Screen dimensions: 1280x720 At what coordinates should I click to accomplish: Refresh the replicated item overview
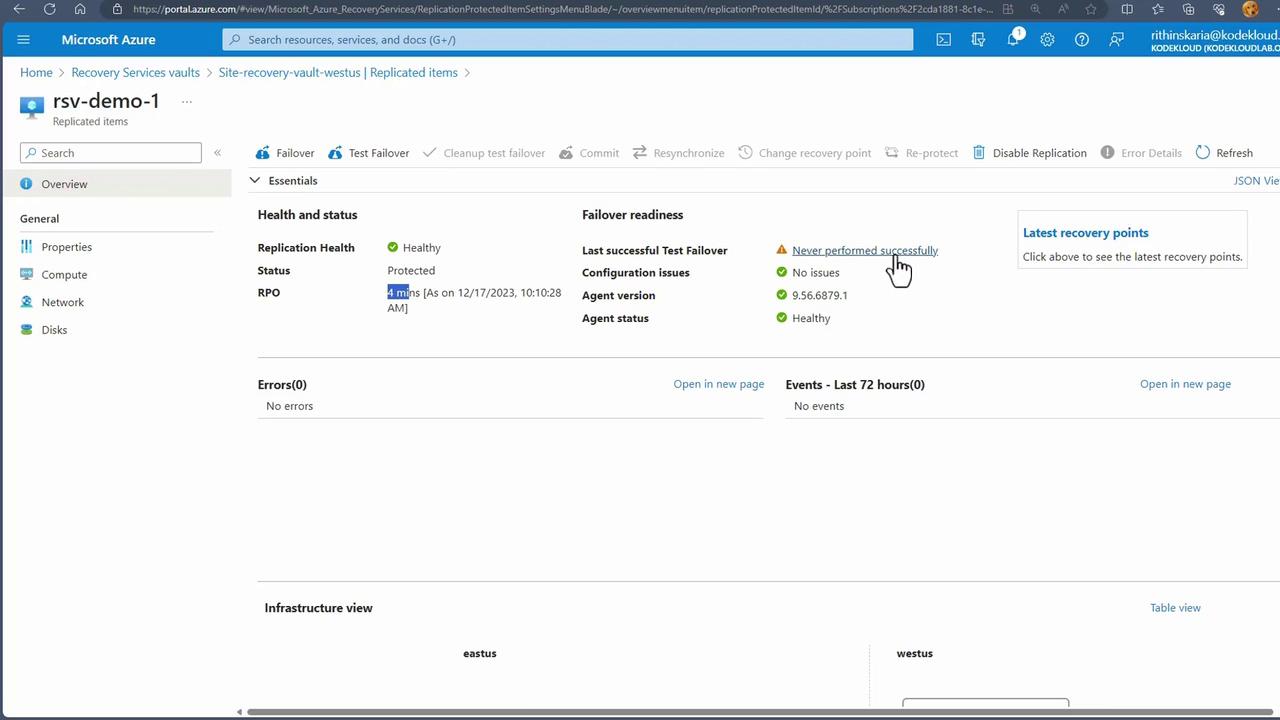point(1224,153)
